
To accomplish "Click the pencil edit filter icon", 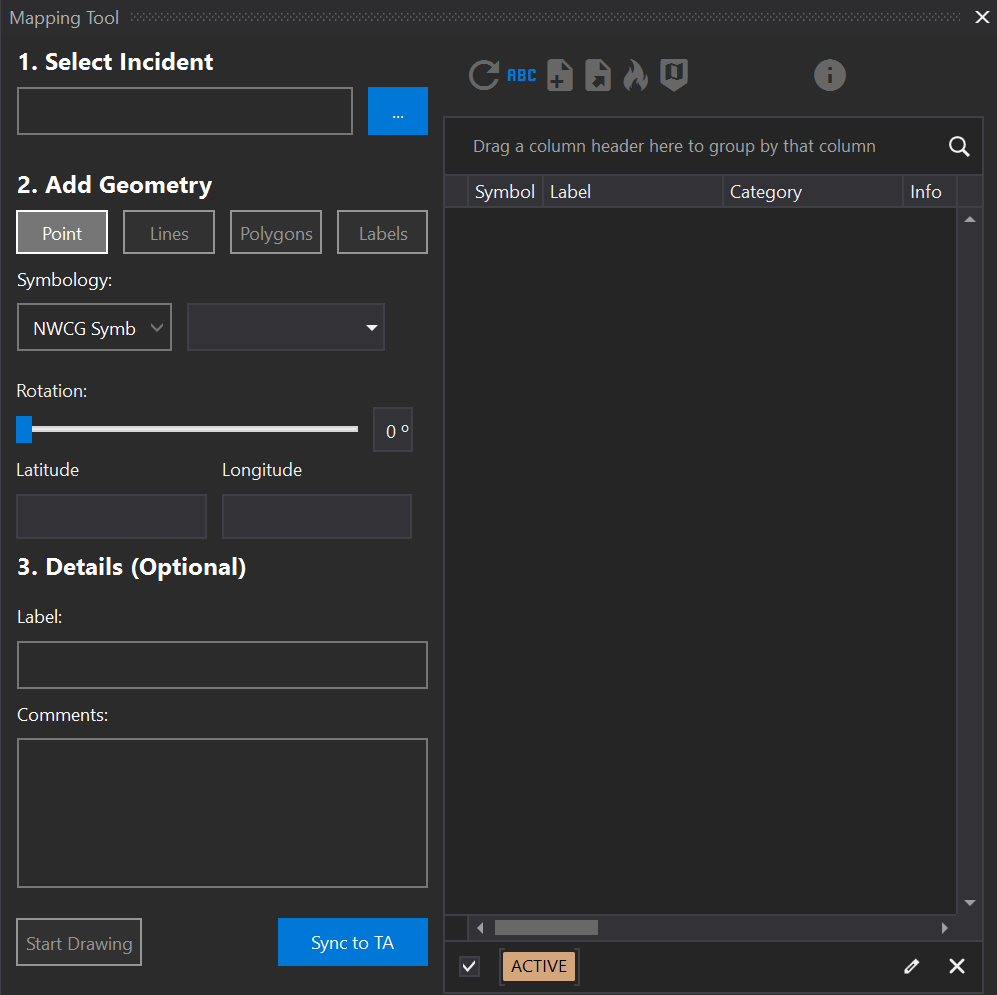I will point(911,966).
